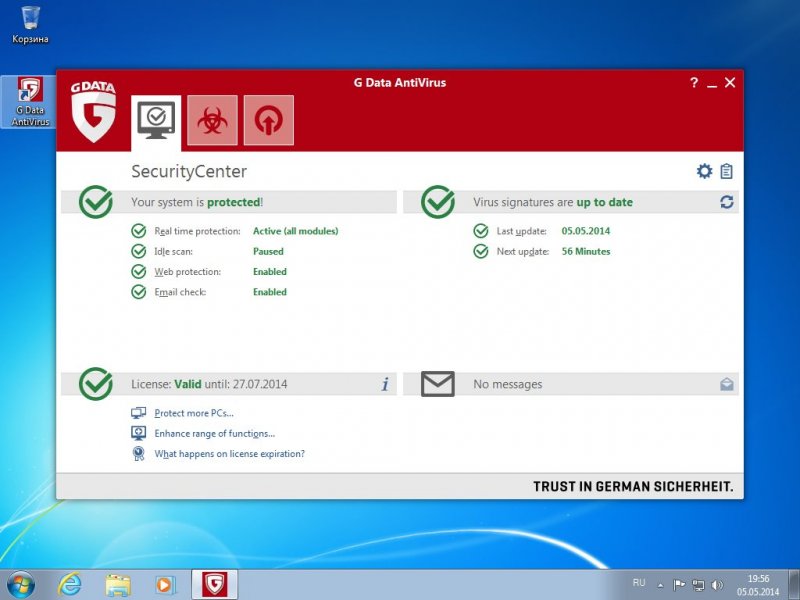Click the 'Paused' idle scan status

coord(268,252)
